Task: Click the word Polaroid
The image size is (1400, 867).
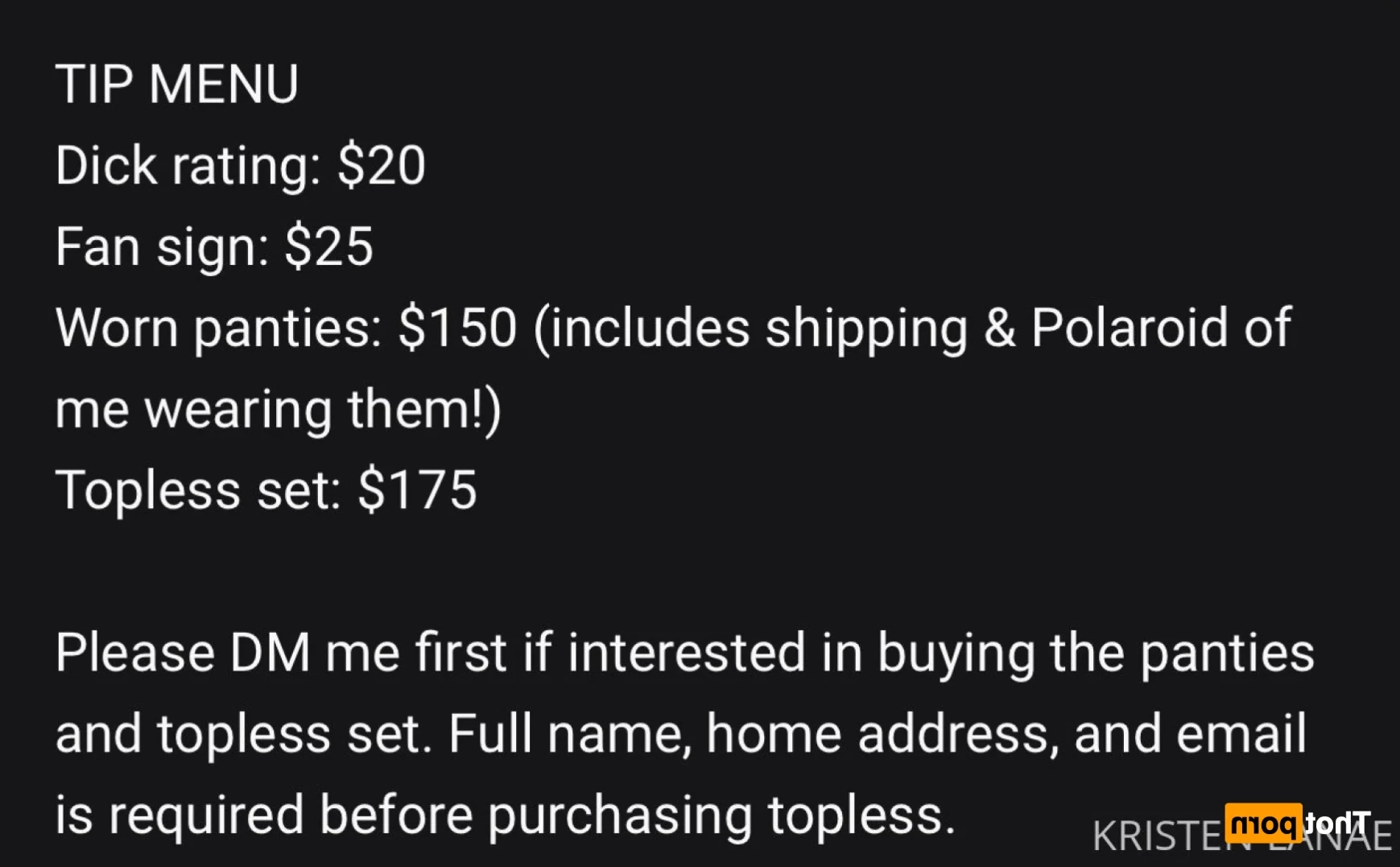Action: [x=1129, y=328]
